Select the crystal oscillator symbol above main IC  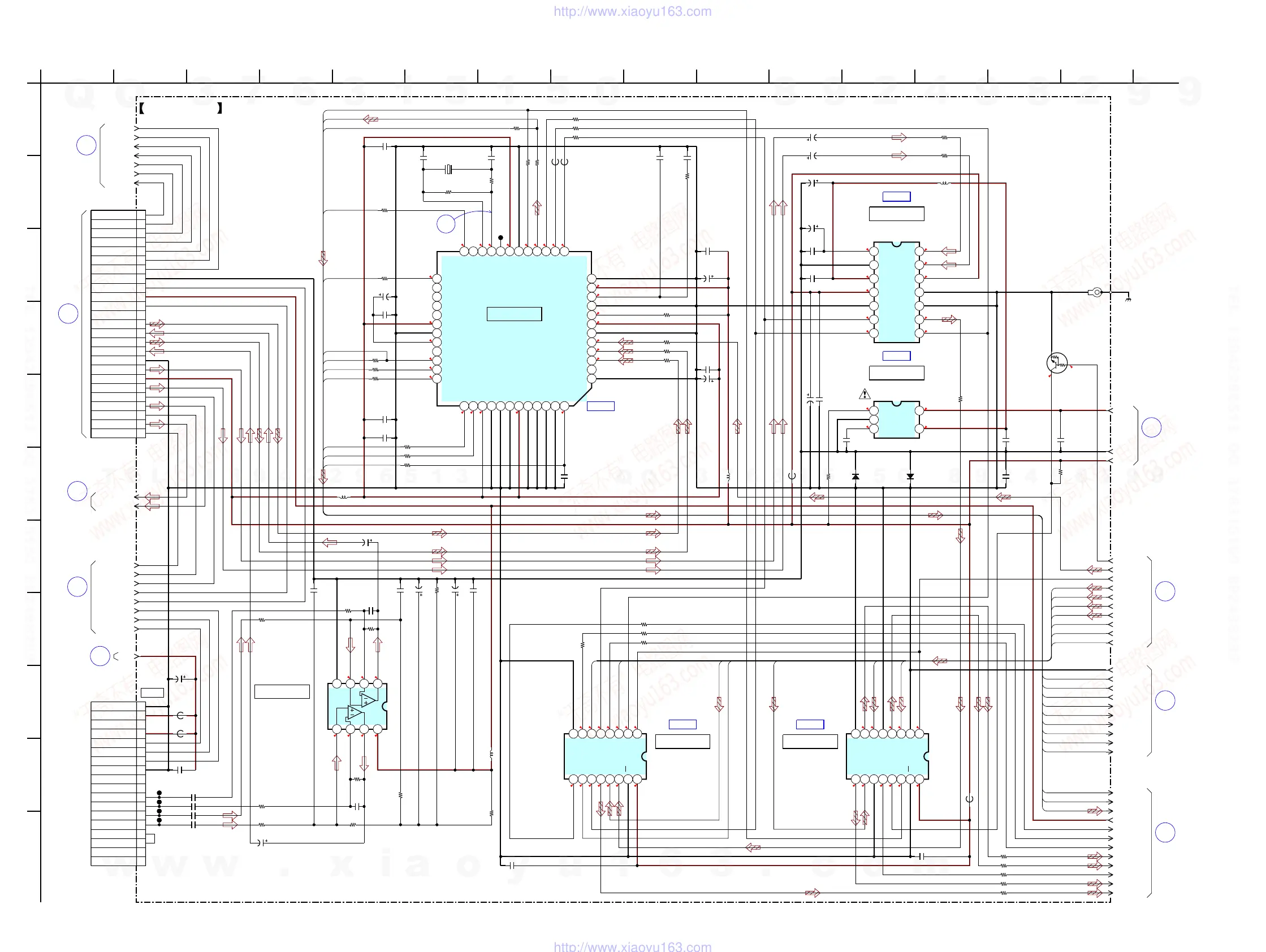[x=449, y=170]
